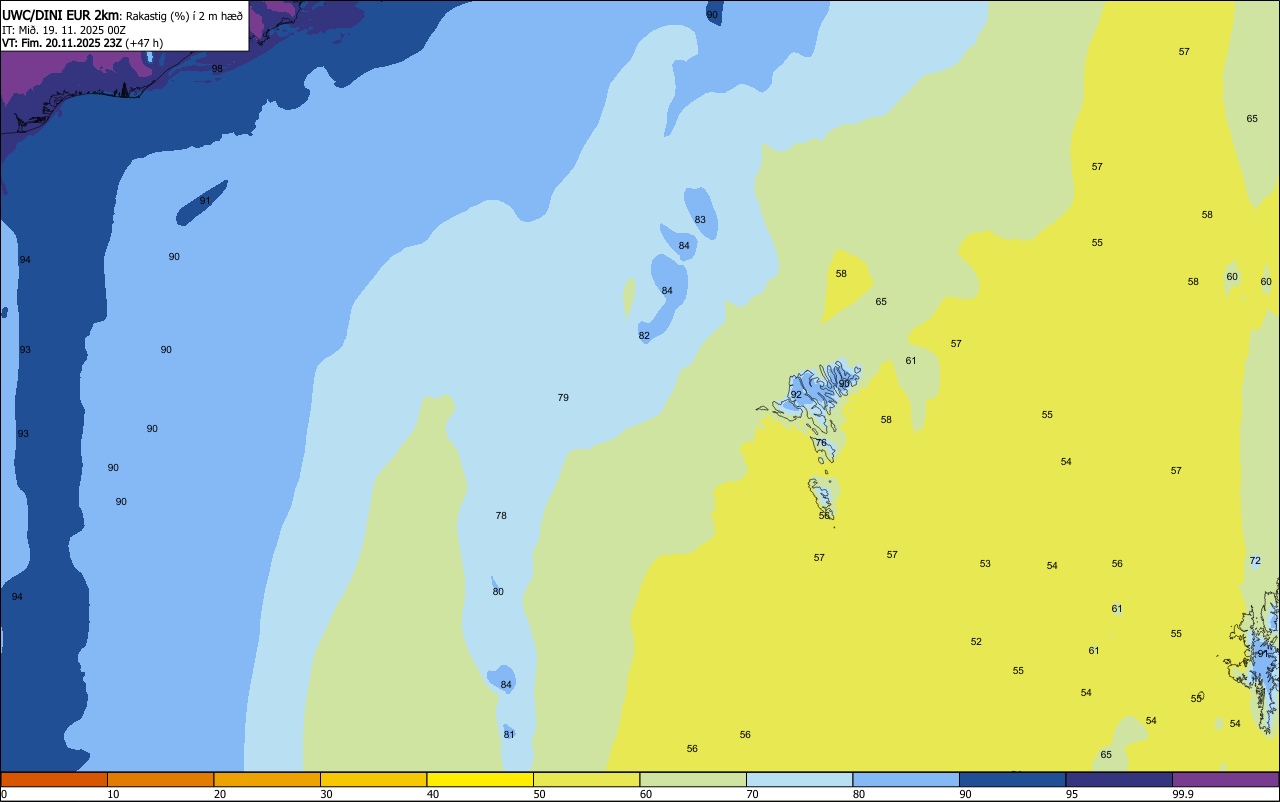
Task: Click the map value '92' on the islands
Action: coord(796,394)
